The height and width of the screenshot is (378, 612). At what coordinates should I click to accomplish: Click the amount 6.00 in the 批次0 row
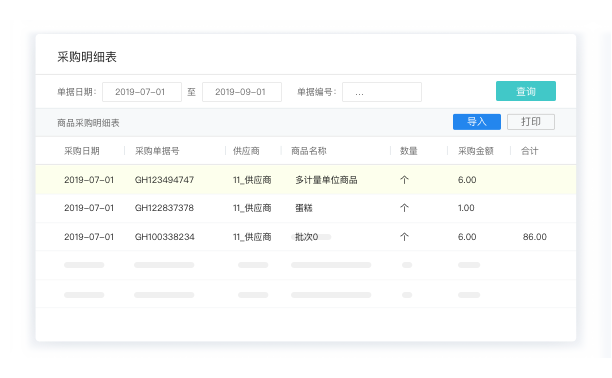(x=467, y=237)
